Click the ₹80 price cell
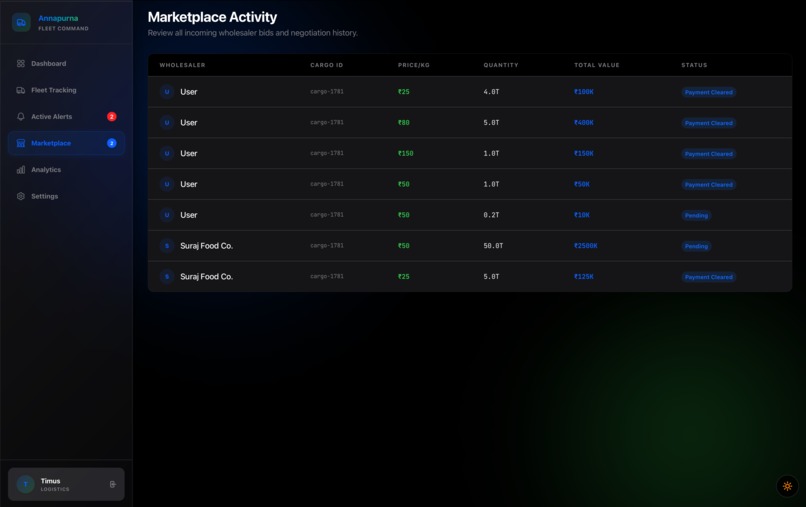 [404, 123]
